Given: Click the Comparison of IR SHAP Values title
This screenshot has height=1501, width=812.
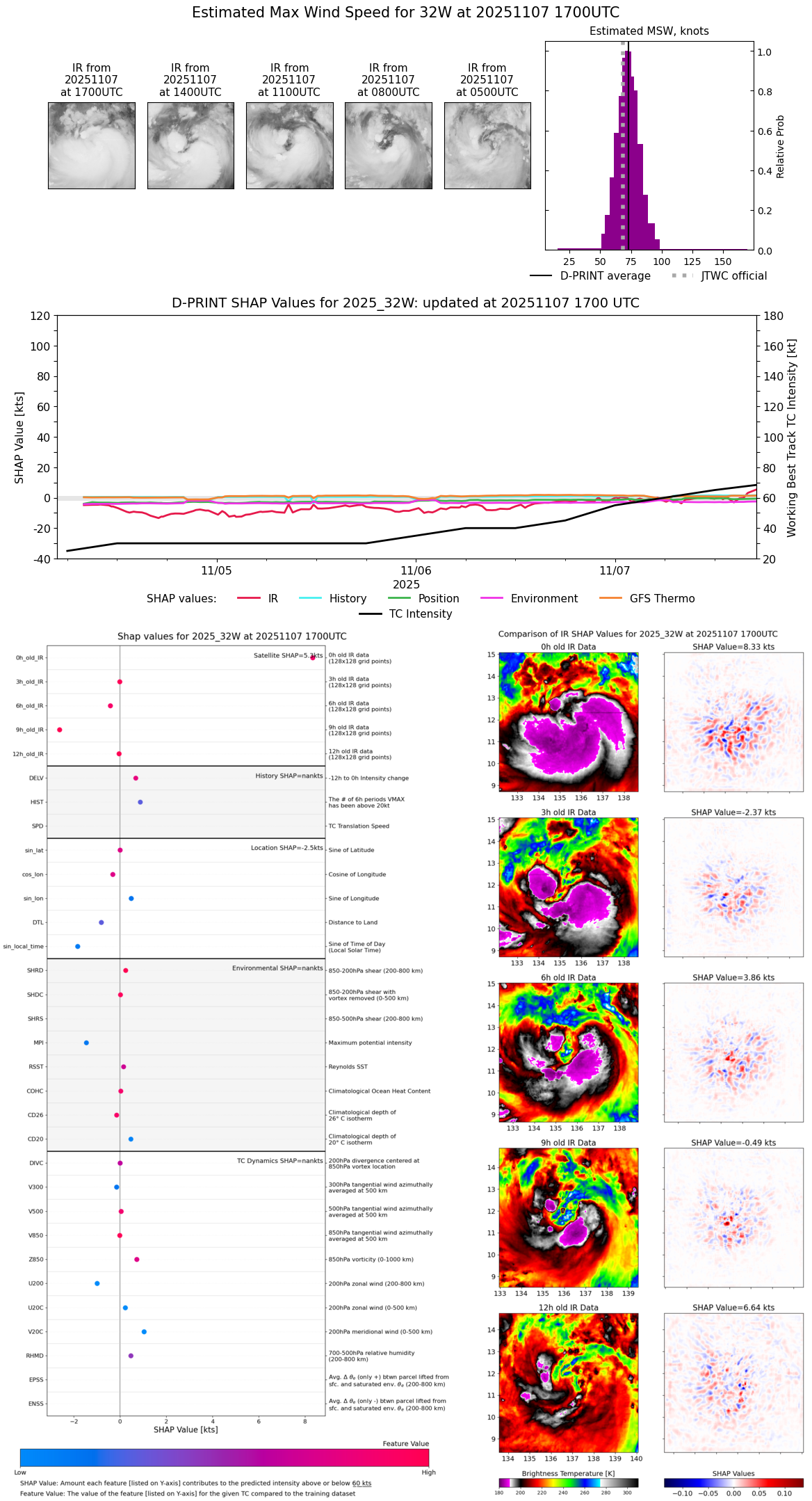Looking at the screenshot, I should point(638,634).
